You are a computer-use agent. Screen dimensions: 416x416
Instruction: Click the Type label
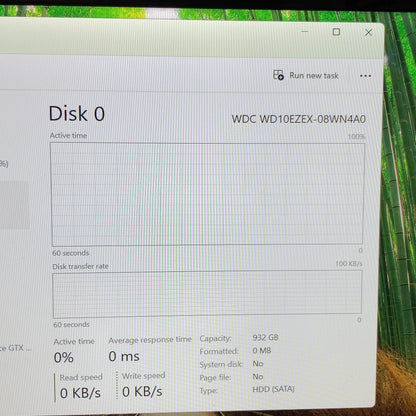209,391
